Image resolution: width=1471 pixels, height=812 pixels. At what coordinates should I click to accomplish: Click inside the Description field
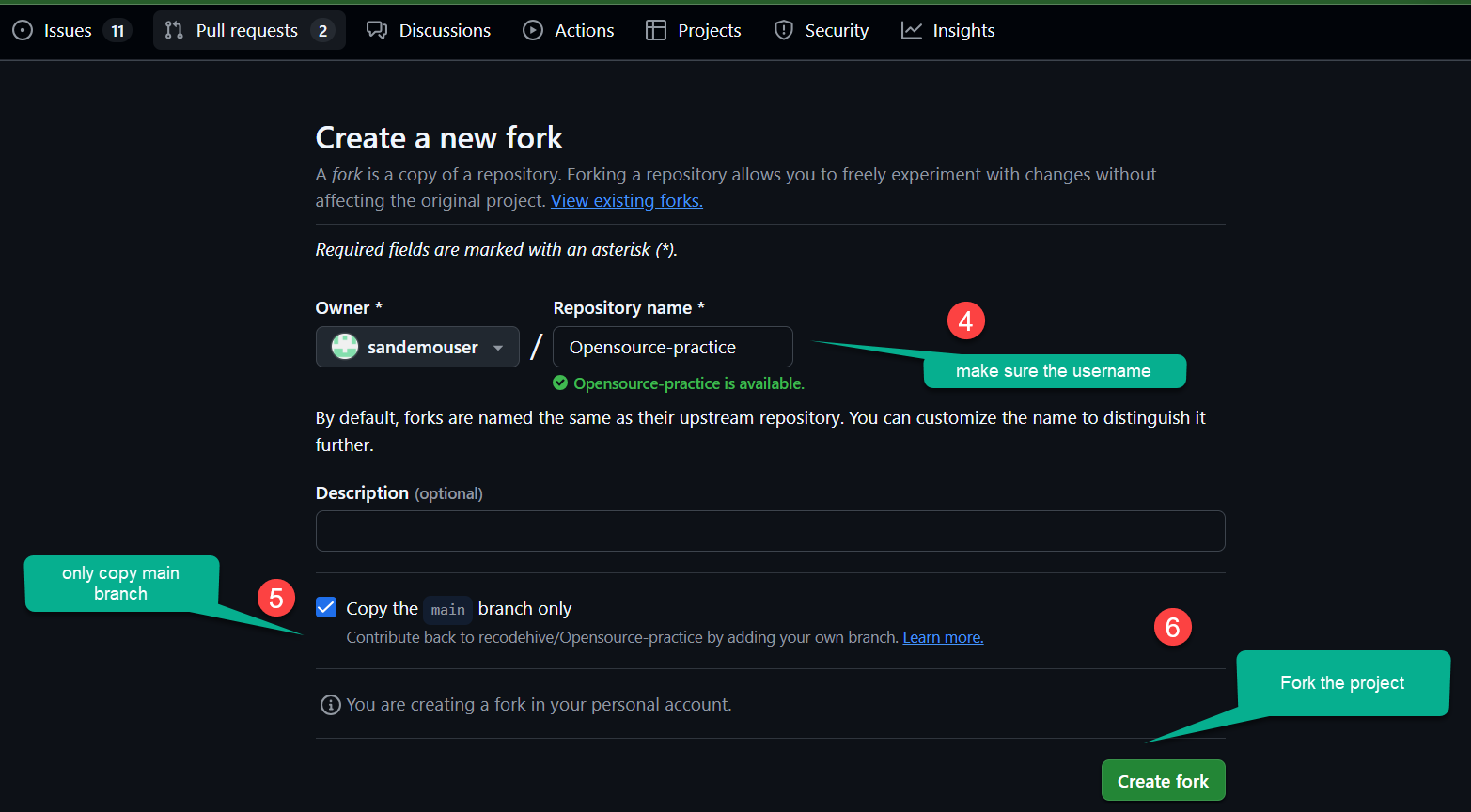769,531
